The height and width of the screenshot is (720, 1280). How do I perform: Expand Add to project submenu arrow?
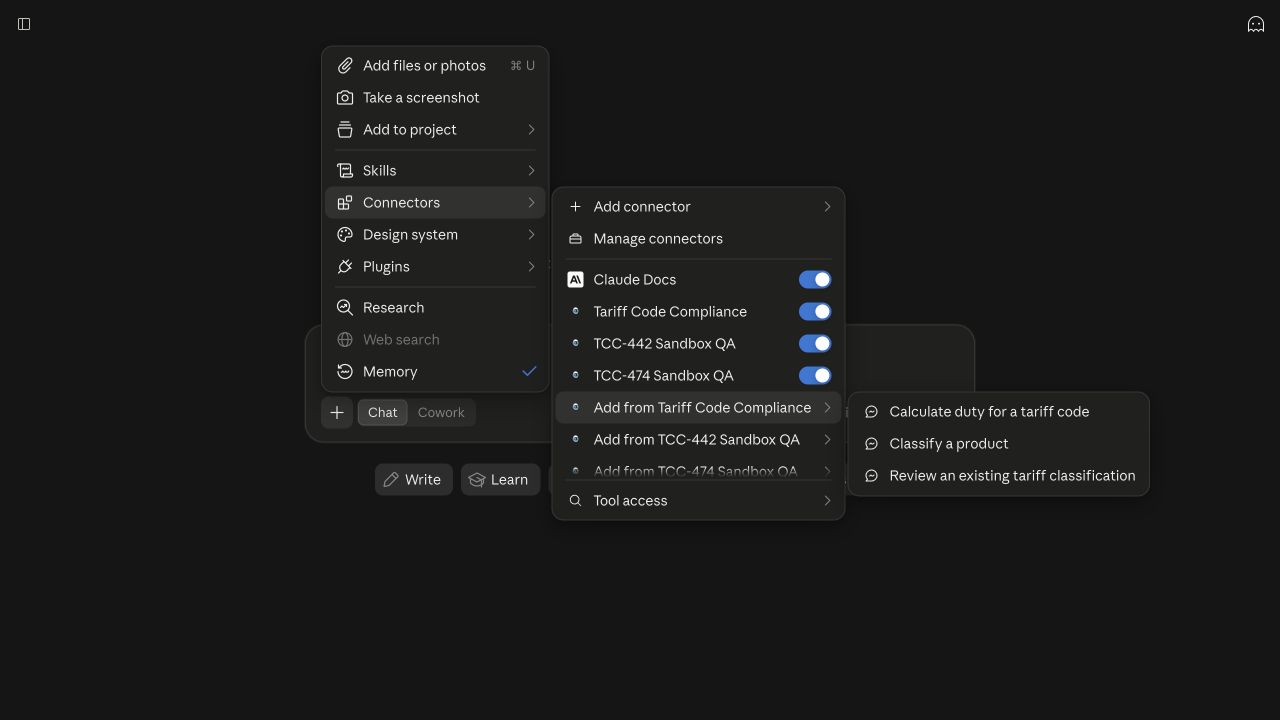(531, 130)
